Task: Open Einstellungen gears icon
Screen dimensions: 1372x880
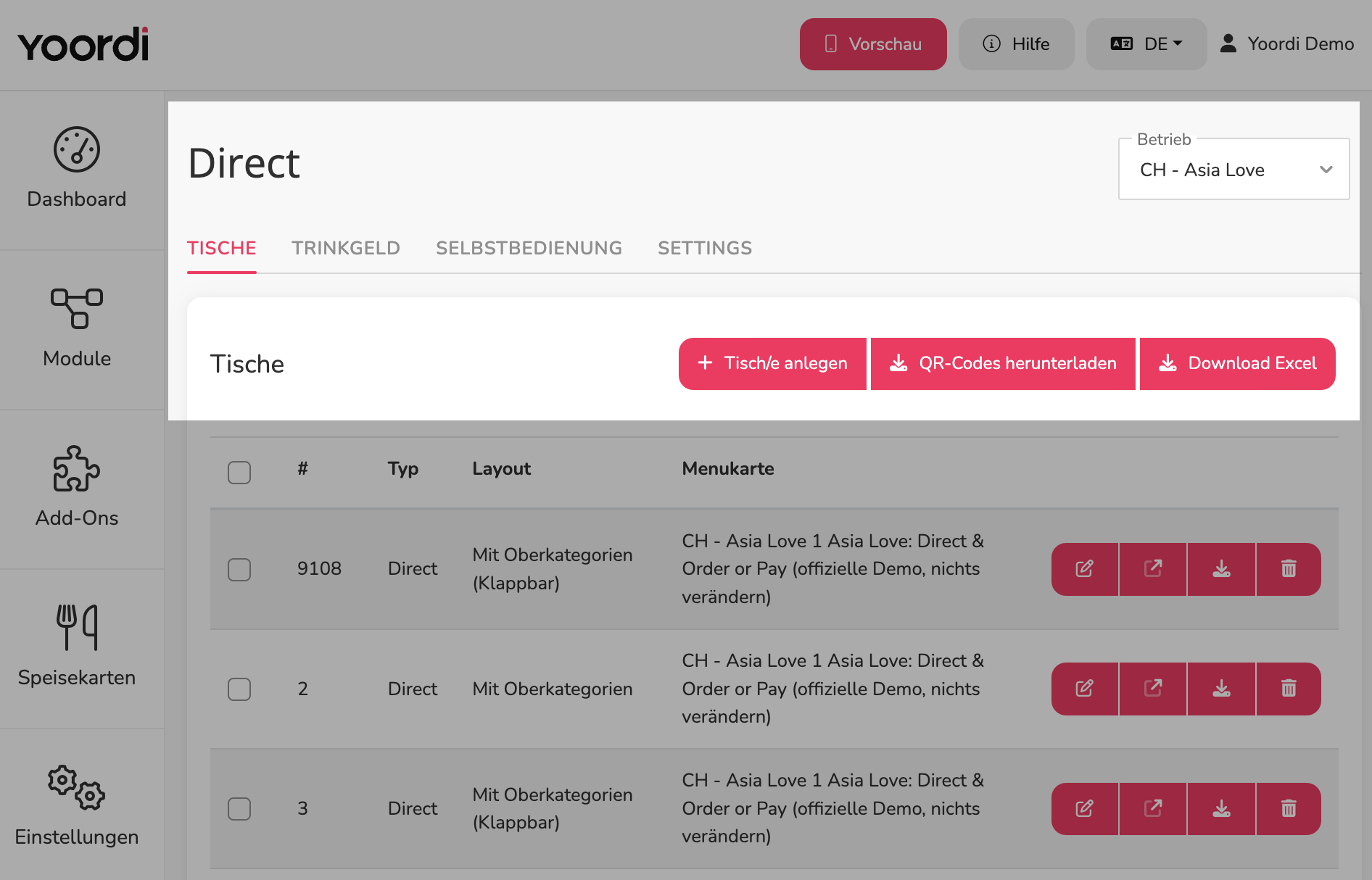Action: pyautogui.click(x=76, y=787)
